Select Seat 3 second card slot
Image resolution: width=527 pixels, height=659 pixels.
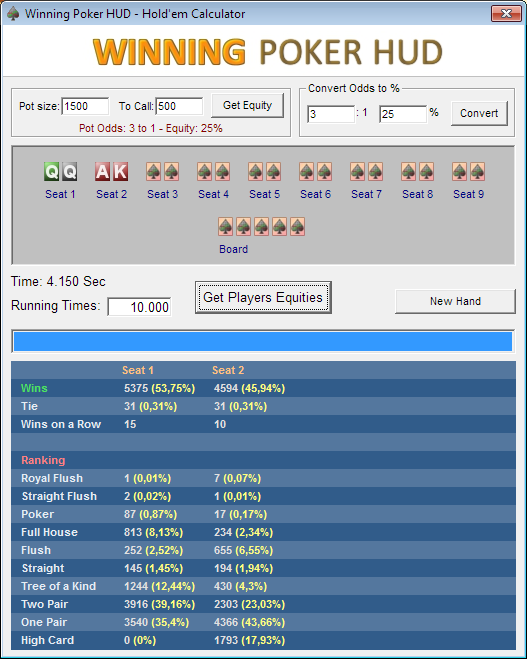point(171,171)
